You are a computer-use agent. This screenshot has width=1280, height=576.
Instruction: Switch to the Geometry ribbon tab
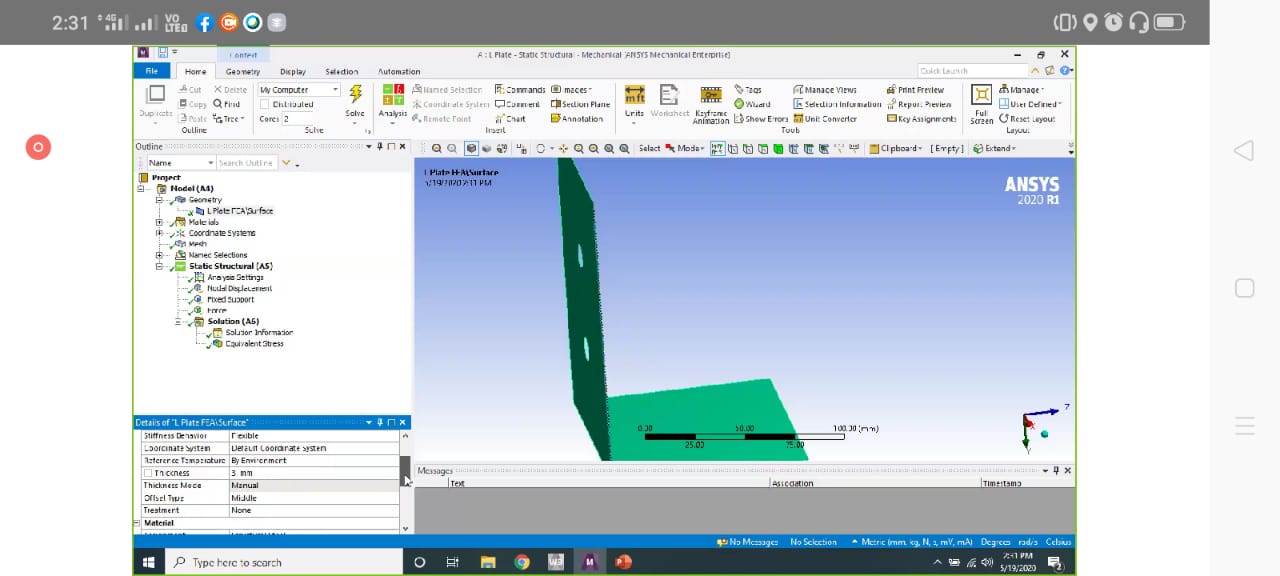click(x=243, y=72)
